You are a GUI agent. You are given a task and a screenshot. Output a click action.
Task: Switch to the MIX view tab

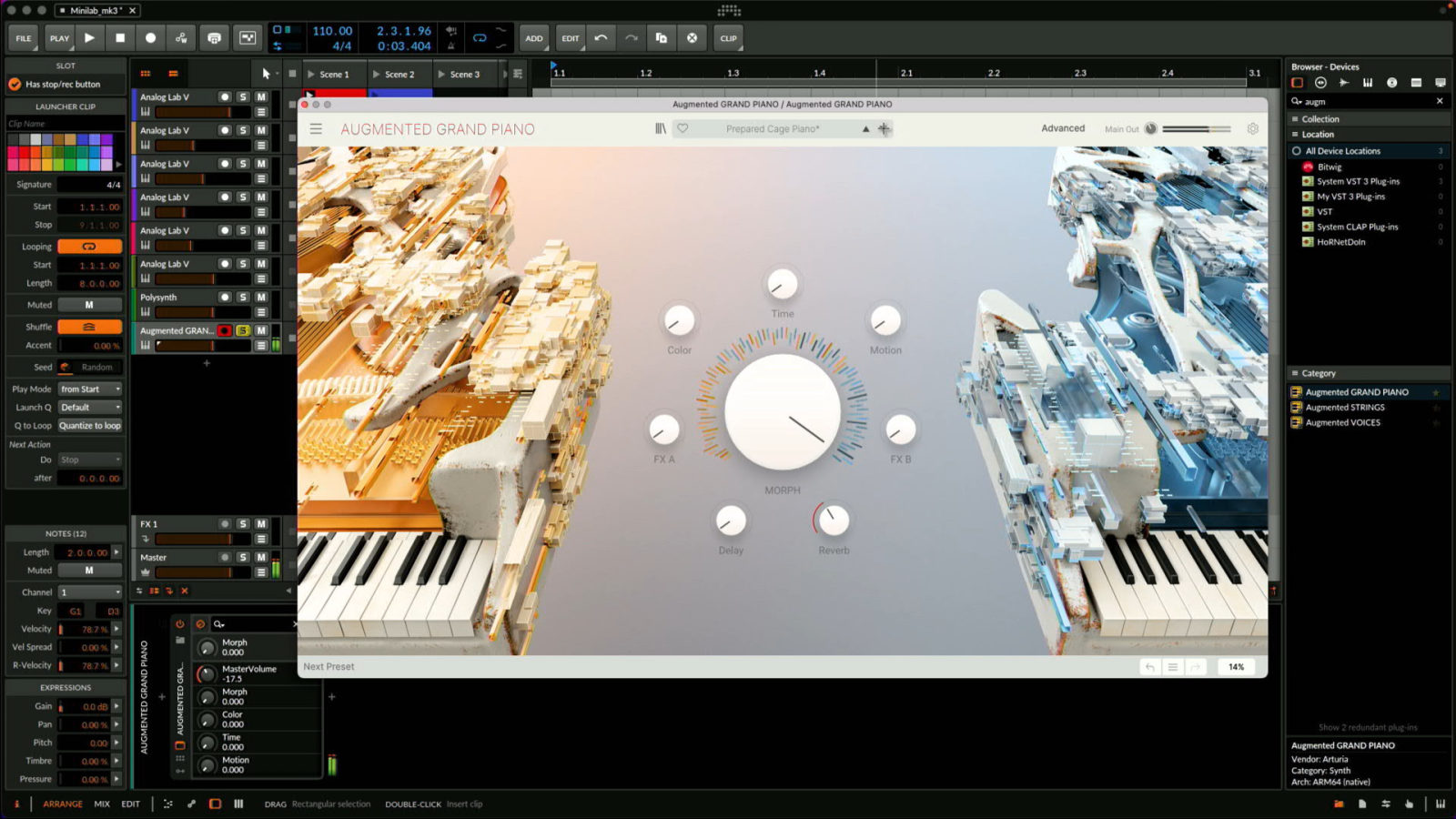(102, 804)
